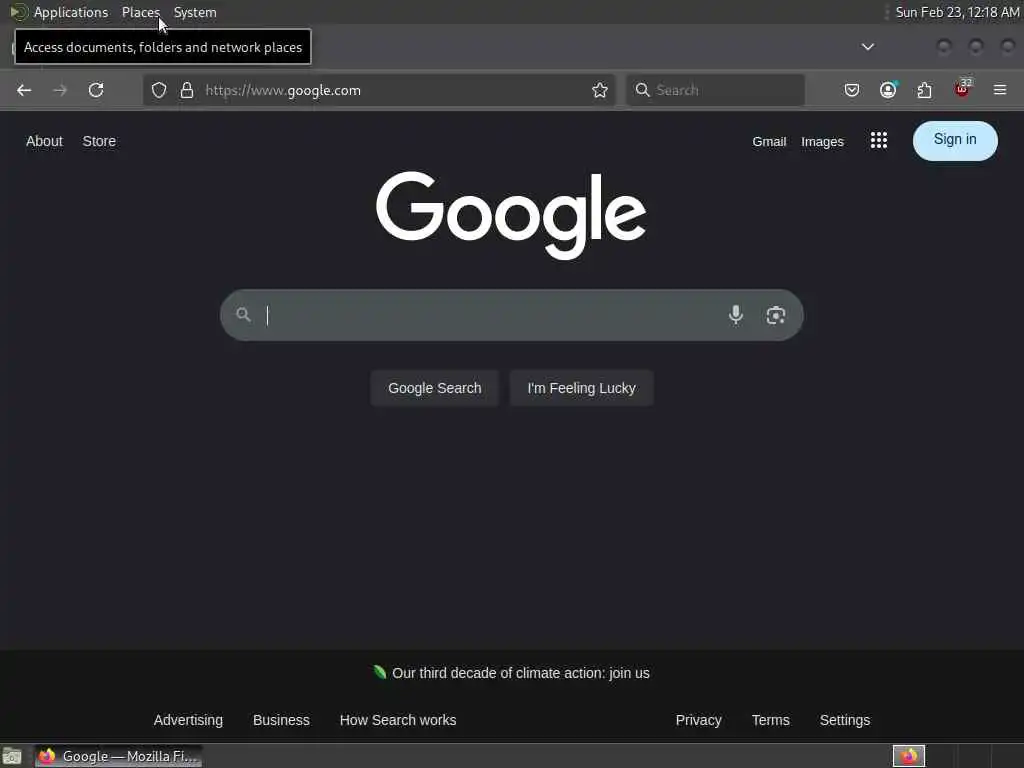The width and height of the screenshot is (1024, 768).
Task: Open the Store link
Action: coord(99,141)
